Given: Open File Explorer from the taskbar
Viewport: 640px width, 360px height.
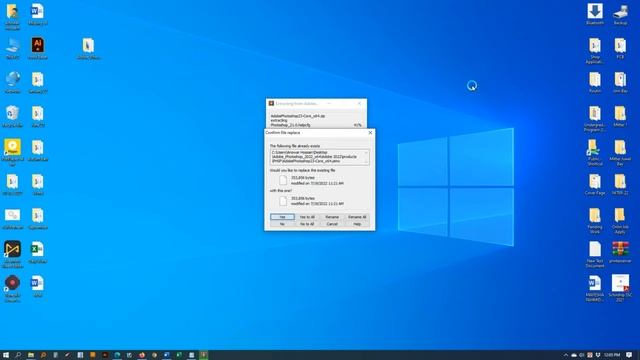Looking at the screenshot, I should [x=31, y=355].
